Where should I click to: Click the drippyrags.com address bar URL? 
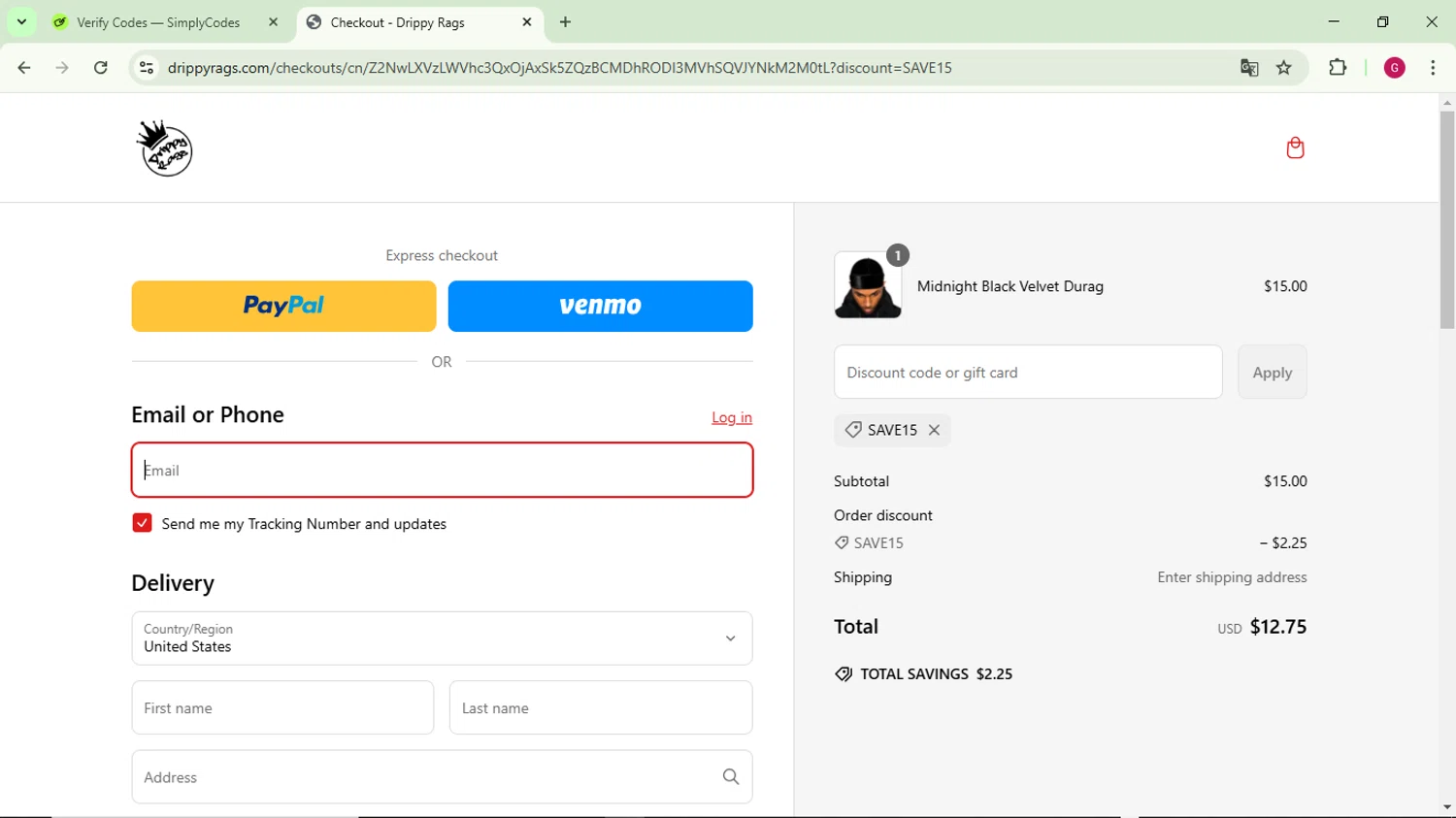click(x=559, y=68)
